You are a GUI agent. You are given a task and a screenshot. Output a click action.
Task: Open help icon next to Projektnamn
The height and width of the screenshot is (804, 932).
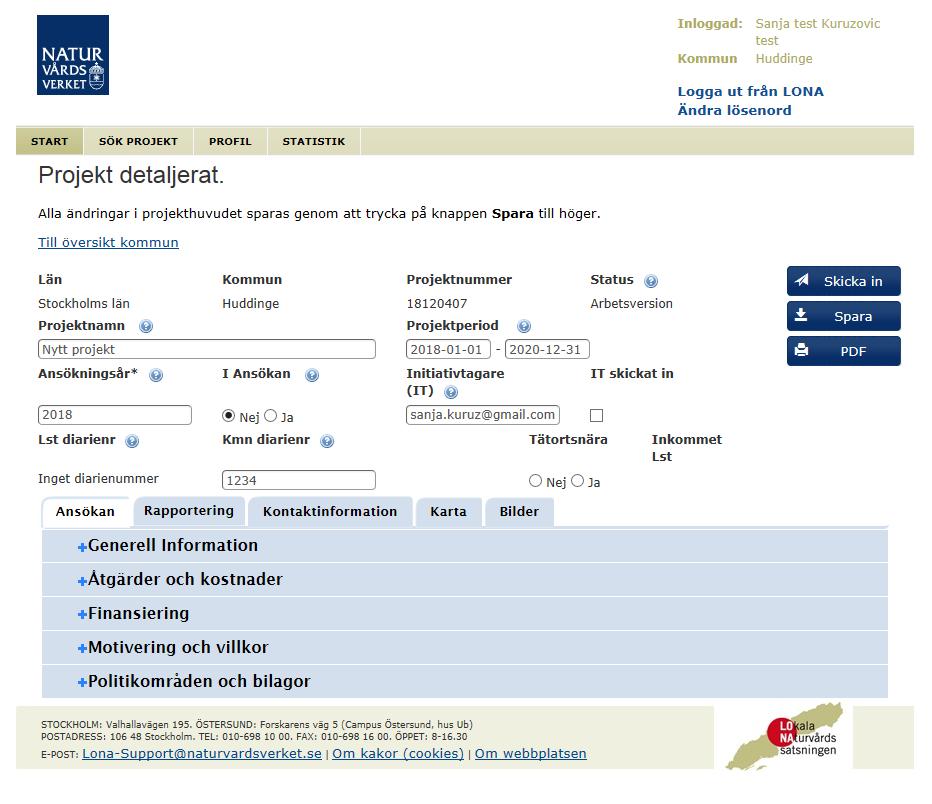(146, 326)
